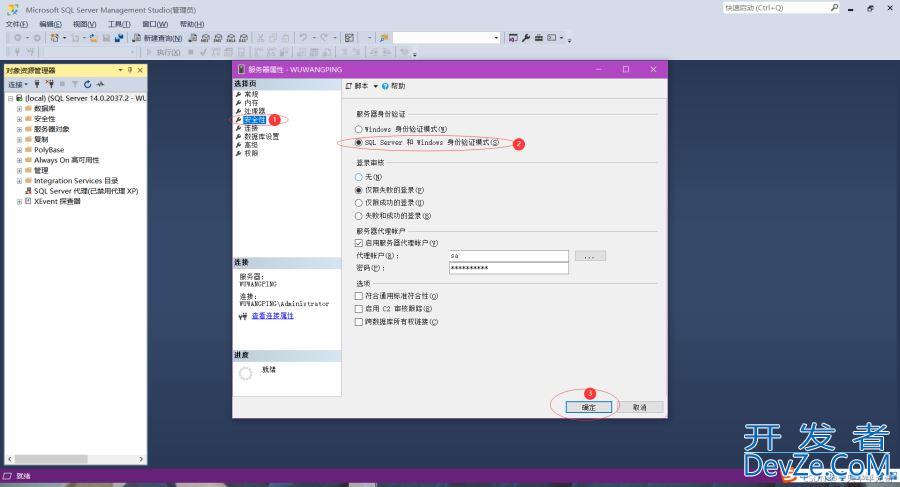Click the 取消 button in the dialog

click(640, 407)
